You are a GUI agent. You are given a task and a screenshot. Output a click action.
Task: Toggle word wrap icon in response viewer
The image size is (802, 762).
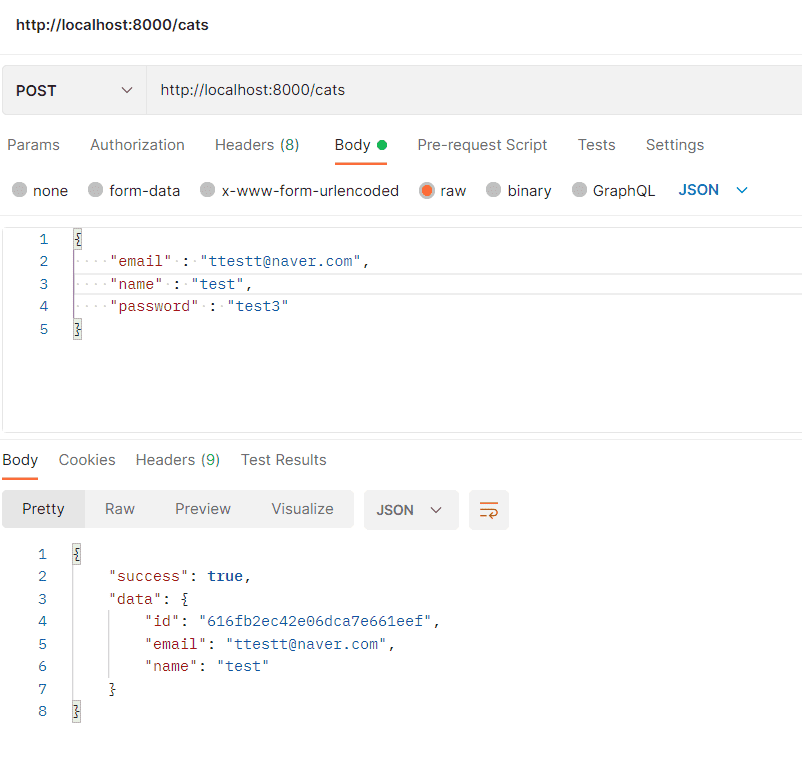[x=488, y=510]
